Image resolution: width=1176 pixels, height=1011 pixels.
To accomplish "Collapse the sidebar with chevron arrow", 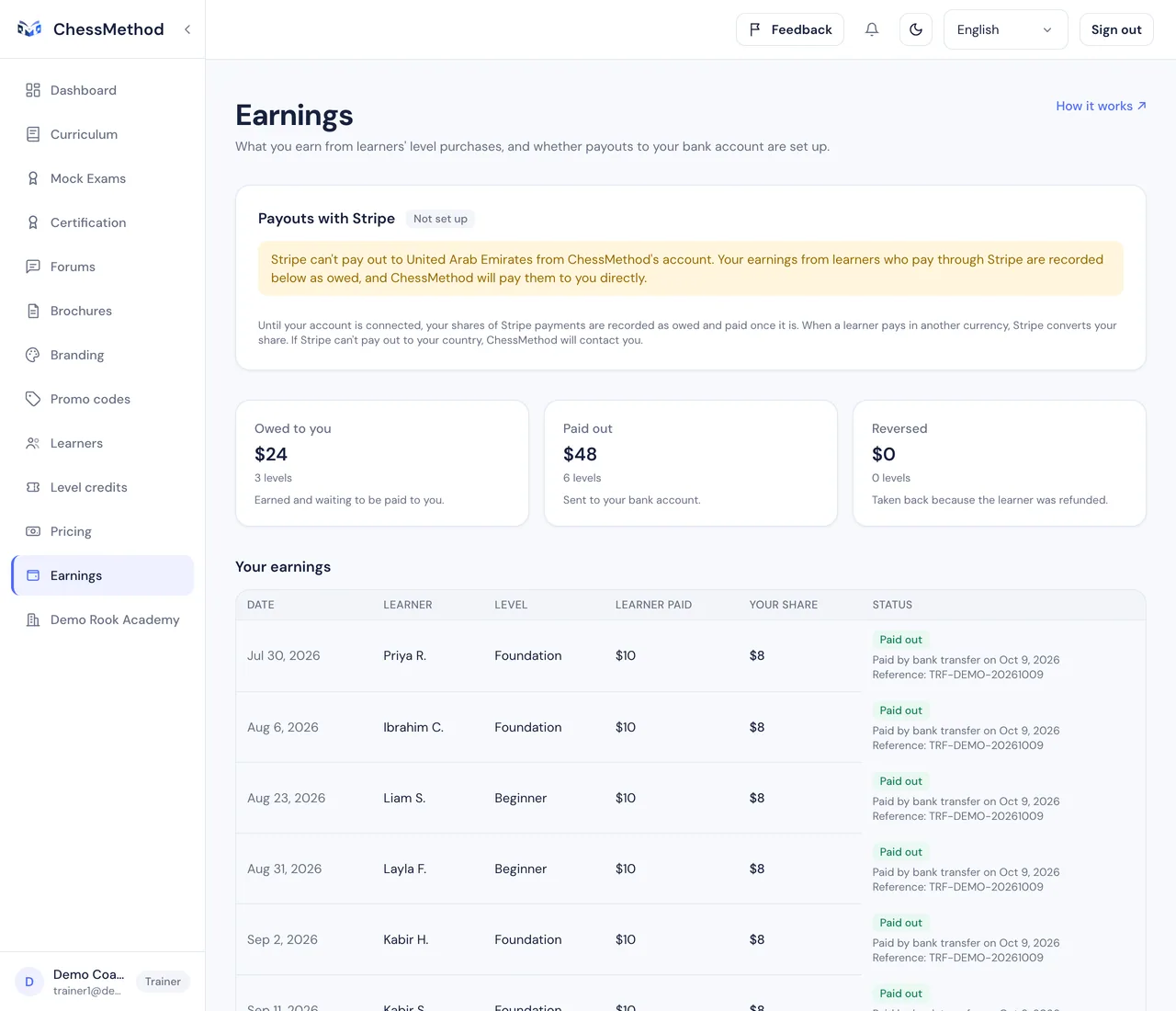I will [x=187, y=29].
